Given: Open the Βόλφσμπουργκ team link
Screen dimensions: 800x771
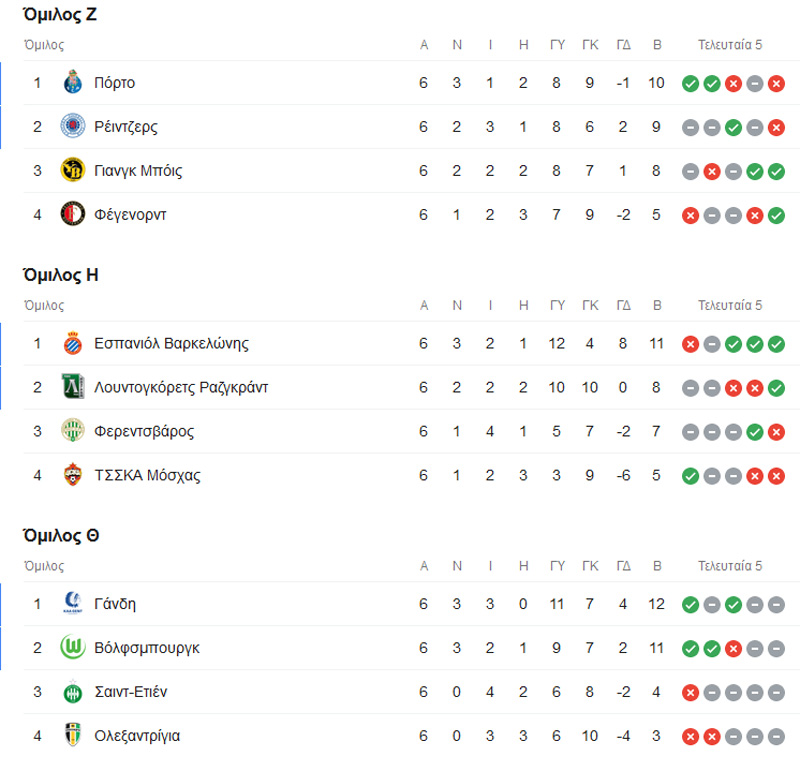Looking at the screenshot, I should click(146, 648).
